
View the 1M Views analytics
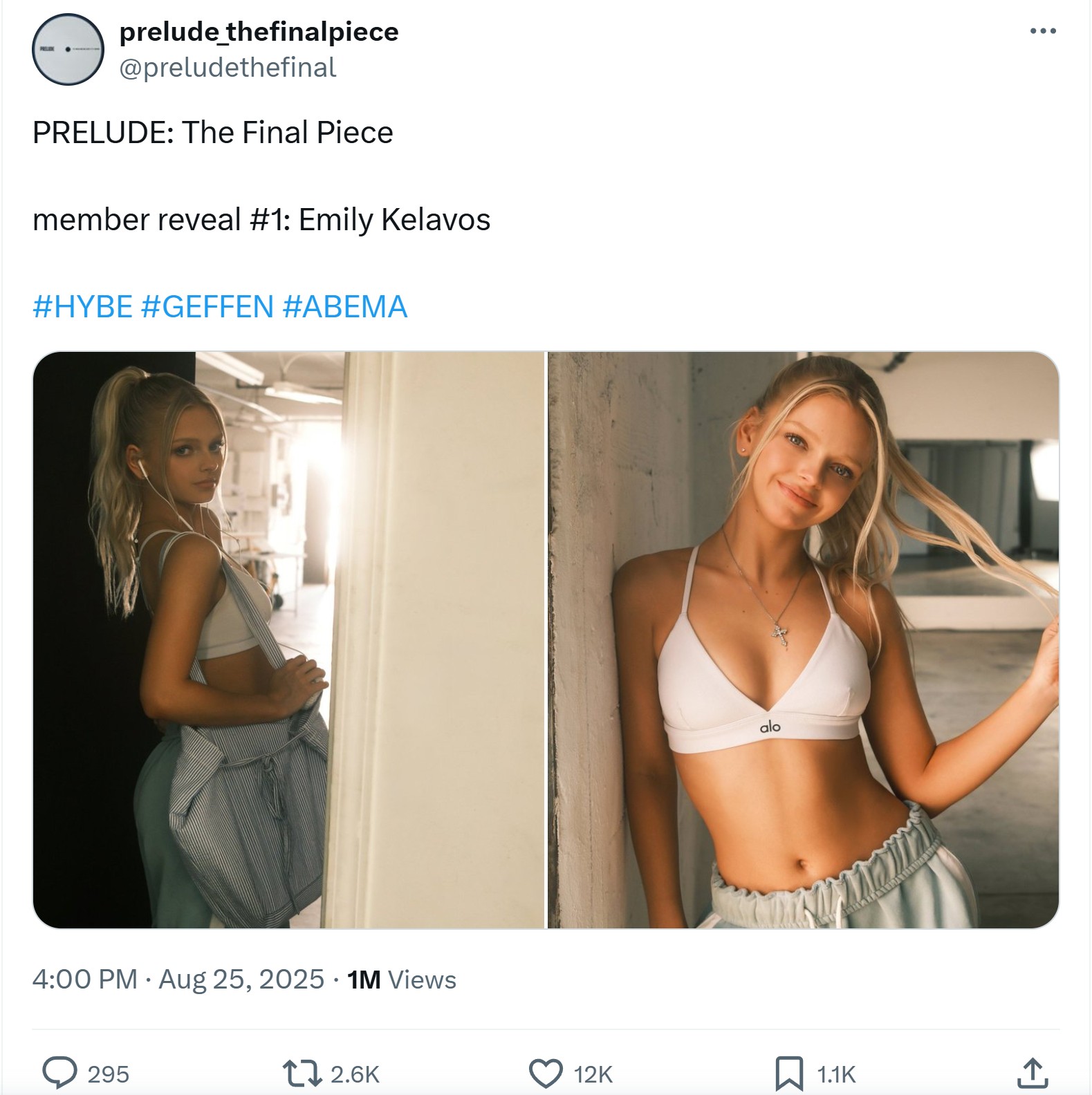click(x=401, y=980)
